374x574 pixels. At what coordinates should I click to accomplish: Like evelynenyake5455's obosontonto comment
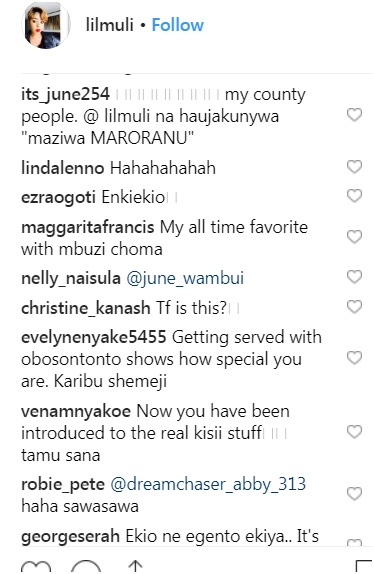[x=354, y=358]
